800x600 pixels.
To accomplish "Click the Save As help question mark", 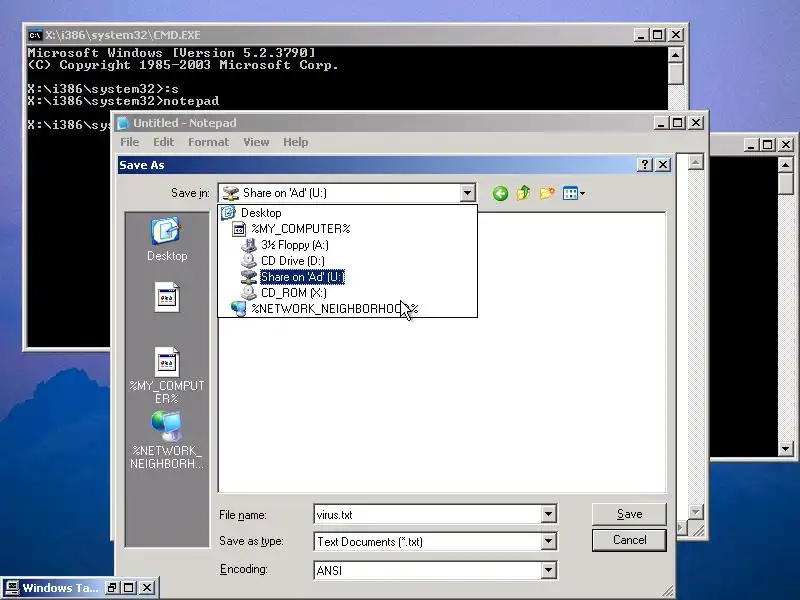I will 645,164.
